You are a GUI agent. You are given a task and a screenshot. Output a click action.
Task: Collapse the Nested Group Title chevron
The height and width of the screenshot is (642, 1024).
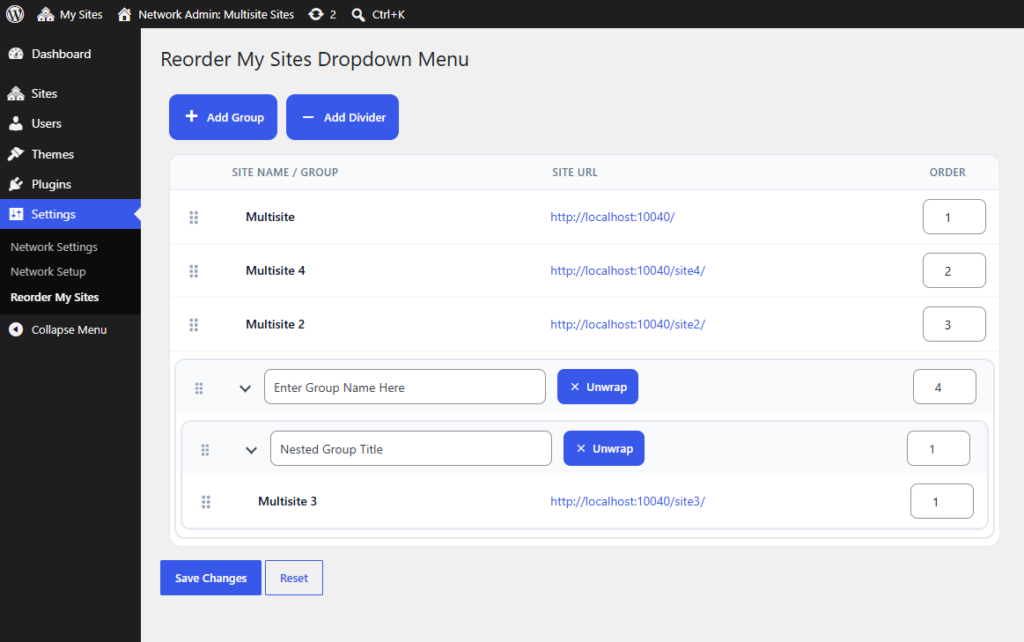251,449
